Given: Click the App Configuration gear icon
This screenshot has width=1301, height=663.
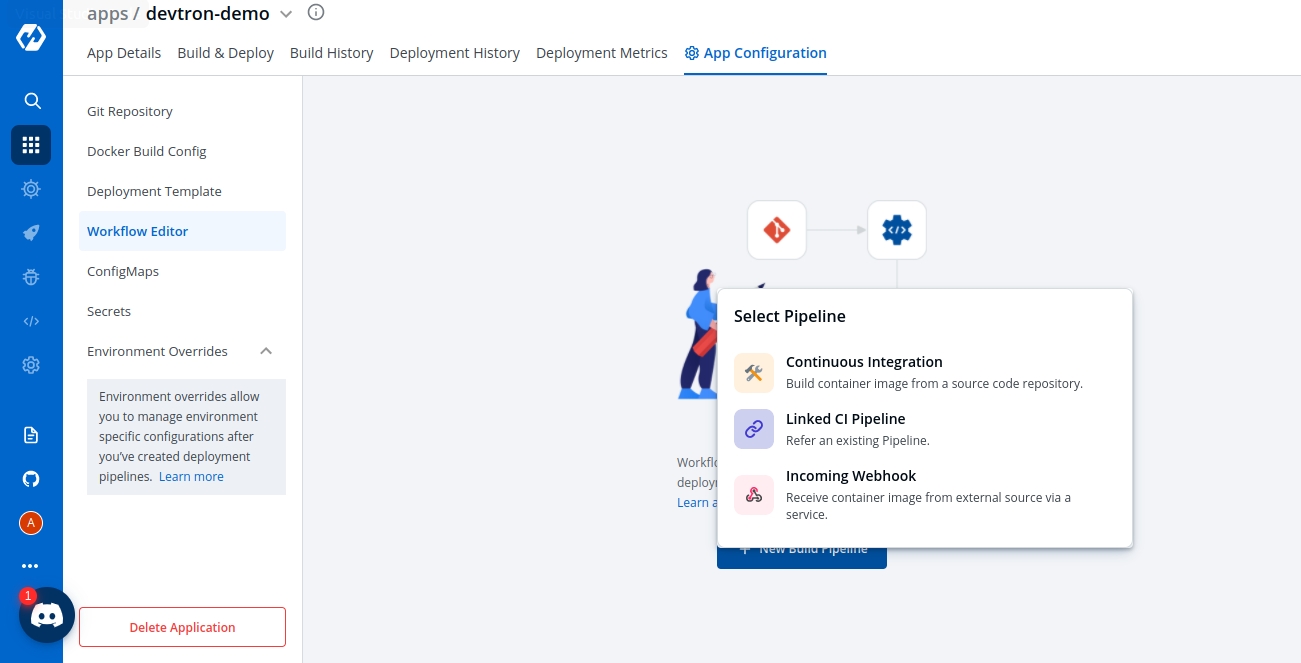Looking at the screenshot, I should click(692, 53).
